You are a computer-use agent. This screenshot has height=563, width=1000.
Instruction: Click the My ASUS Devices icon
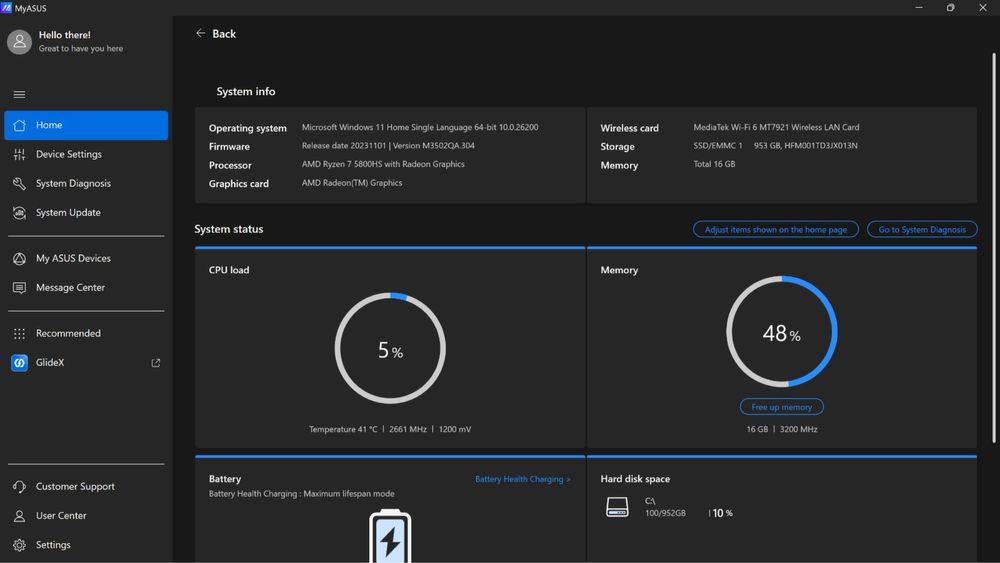point(19,258)
